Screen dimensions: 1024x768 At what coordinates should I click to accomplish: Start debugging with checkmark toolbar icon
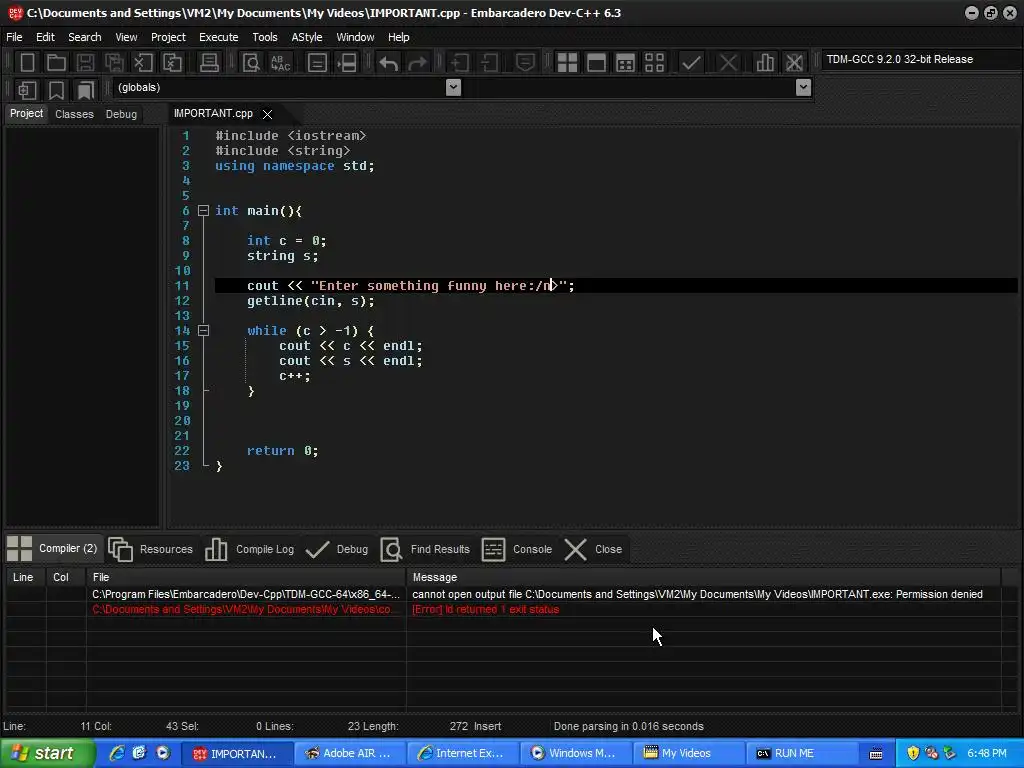[691, 63]
